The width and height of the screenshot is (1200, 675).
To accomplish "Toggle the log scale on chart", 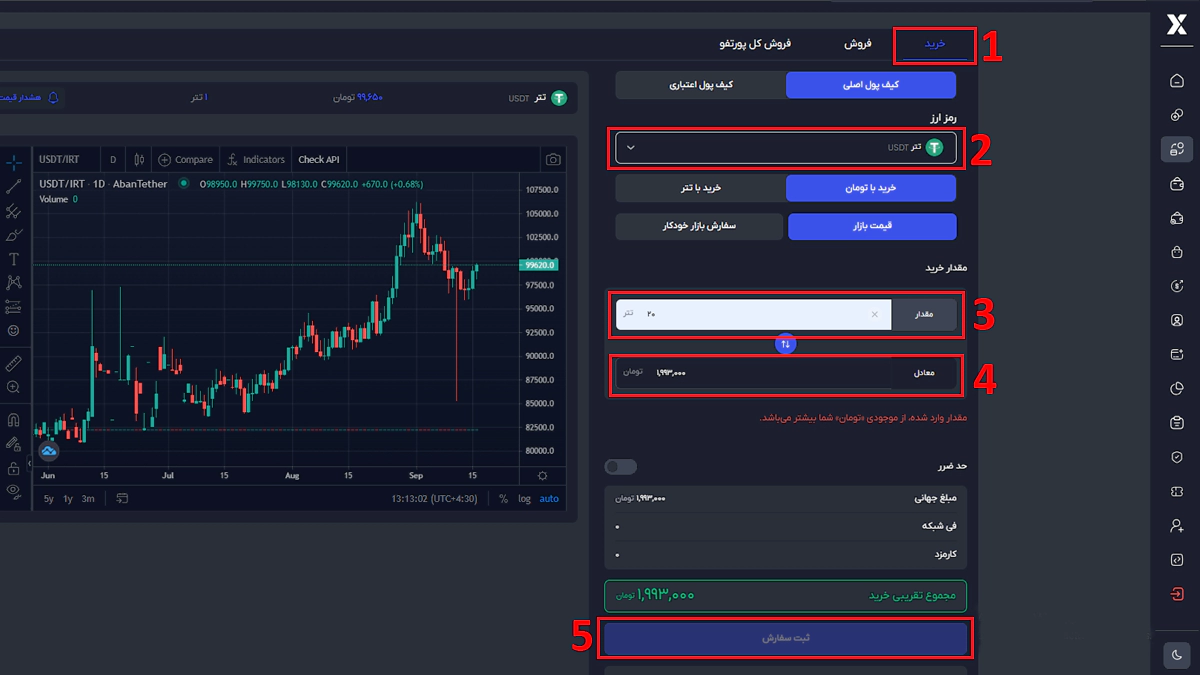I will click(x=524, y=499).
